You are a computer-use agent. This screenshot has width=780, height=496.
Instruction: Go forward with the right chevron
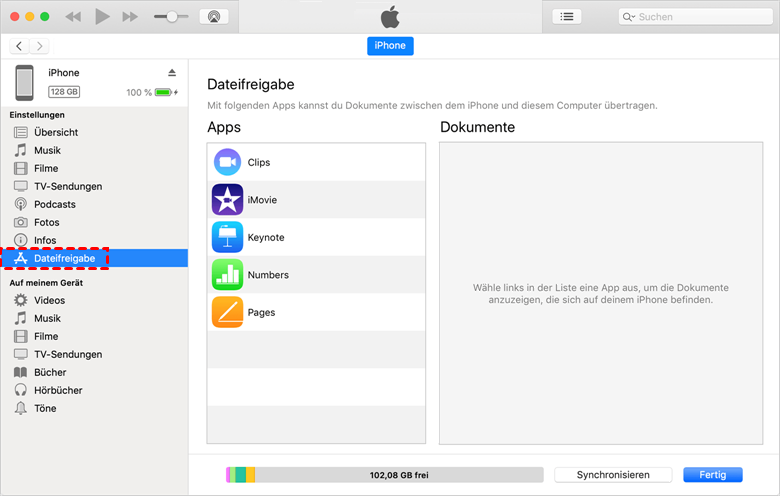(x=39, y=46)
